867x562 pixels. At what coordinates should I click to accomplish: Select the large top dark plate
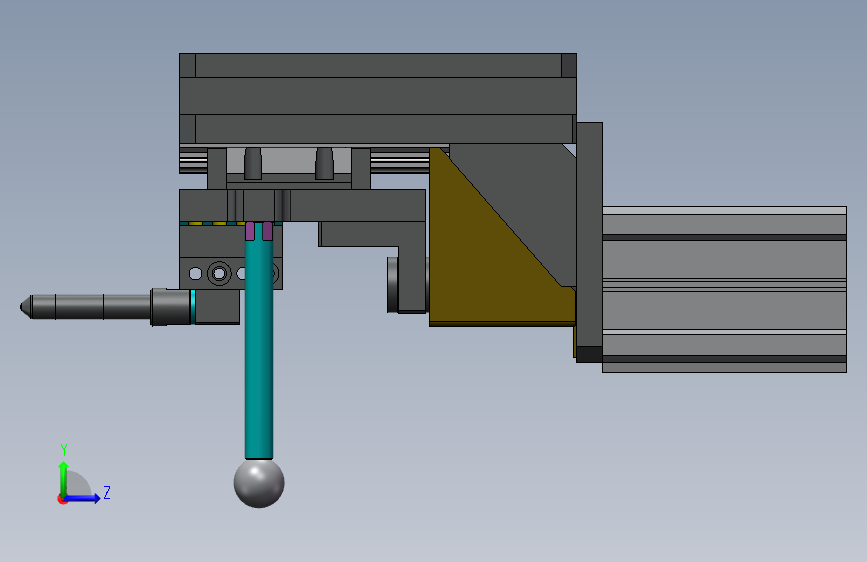[378, 98]
